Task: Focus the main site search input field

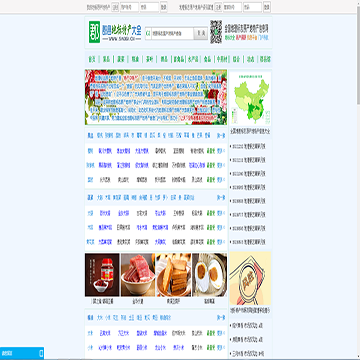Action: pos(172,33)
